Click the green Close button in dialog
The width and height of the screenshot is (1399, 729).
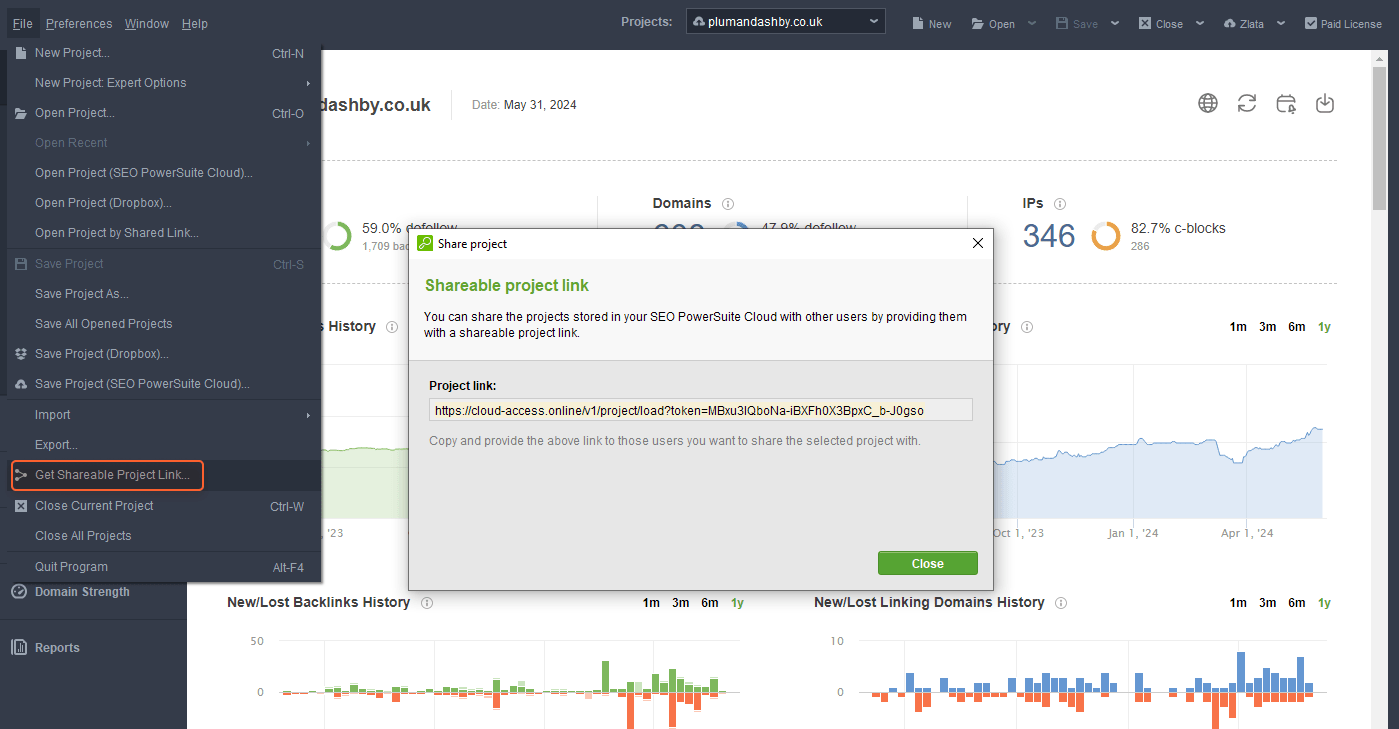927,563
